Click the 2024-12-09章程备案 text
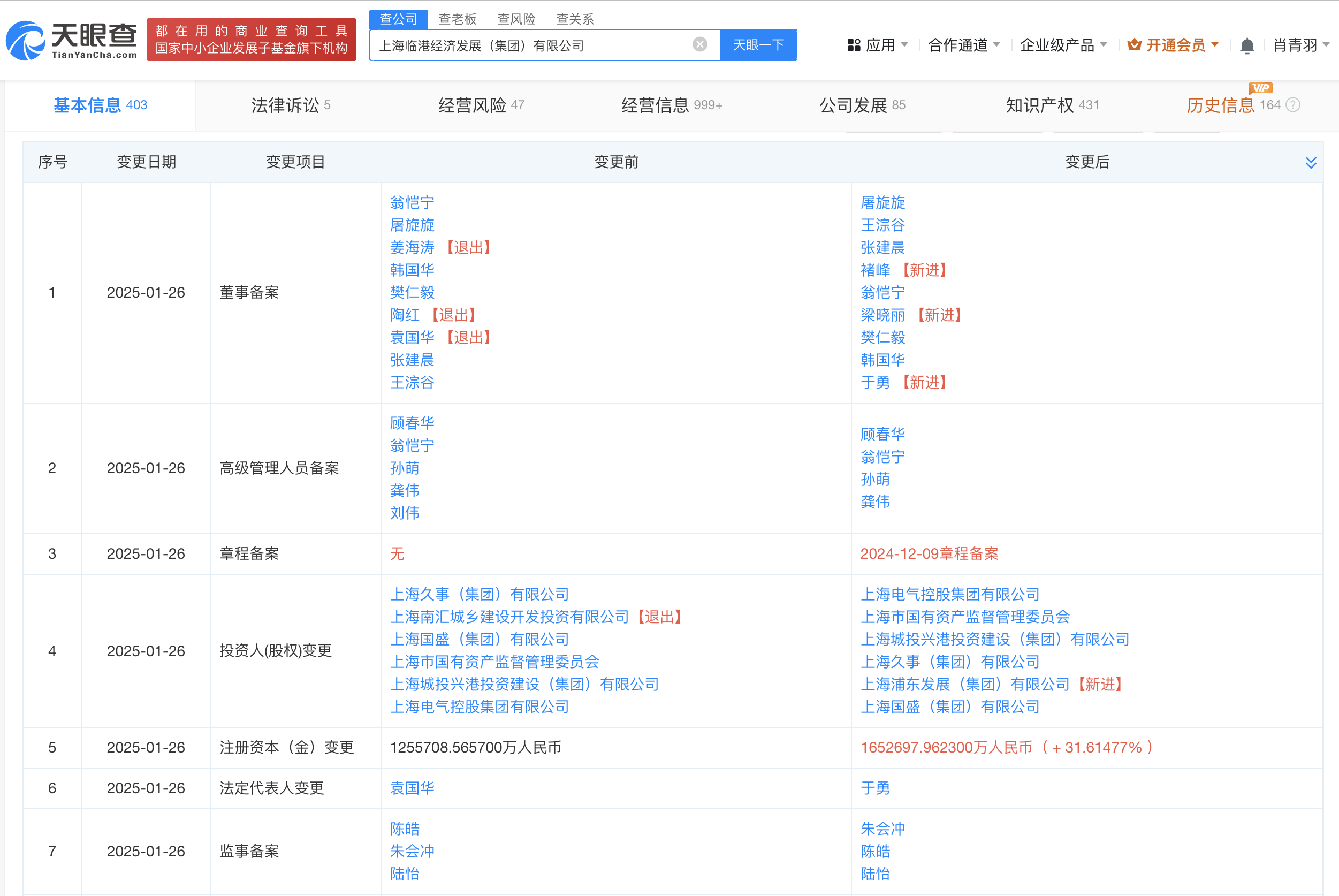Image resolution: width=1339 pixels, height=896 pixels. (x=930, y=554)
